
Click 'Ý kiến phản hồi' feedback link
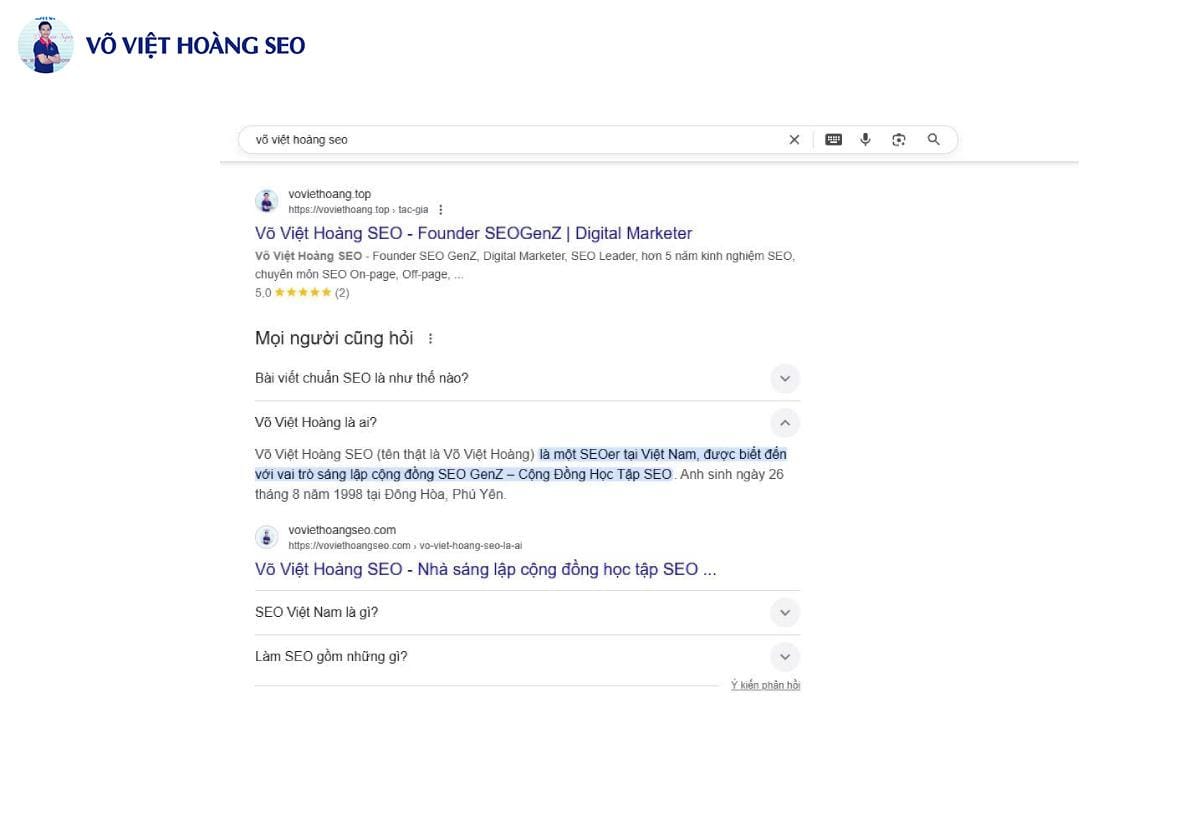click(765, 685)
